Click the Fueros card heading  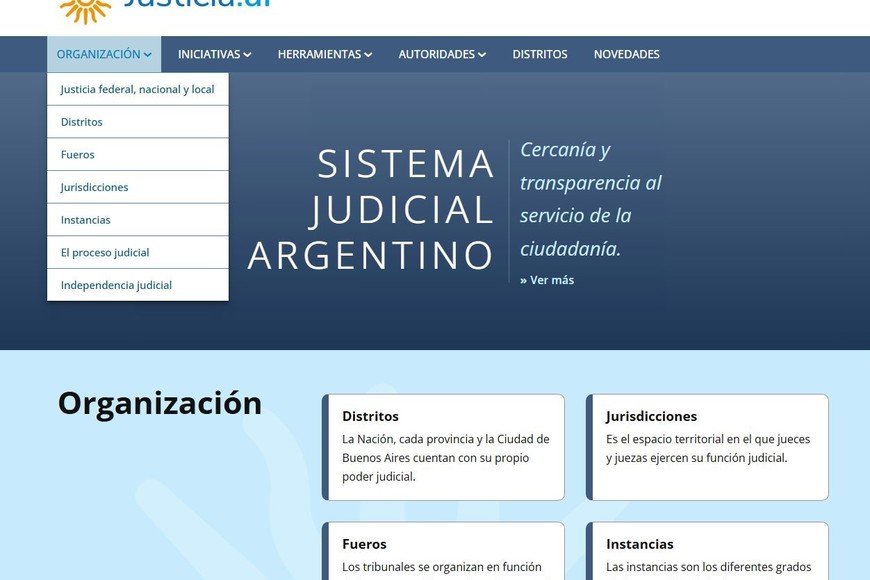pos(364,544)
